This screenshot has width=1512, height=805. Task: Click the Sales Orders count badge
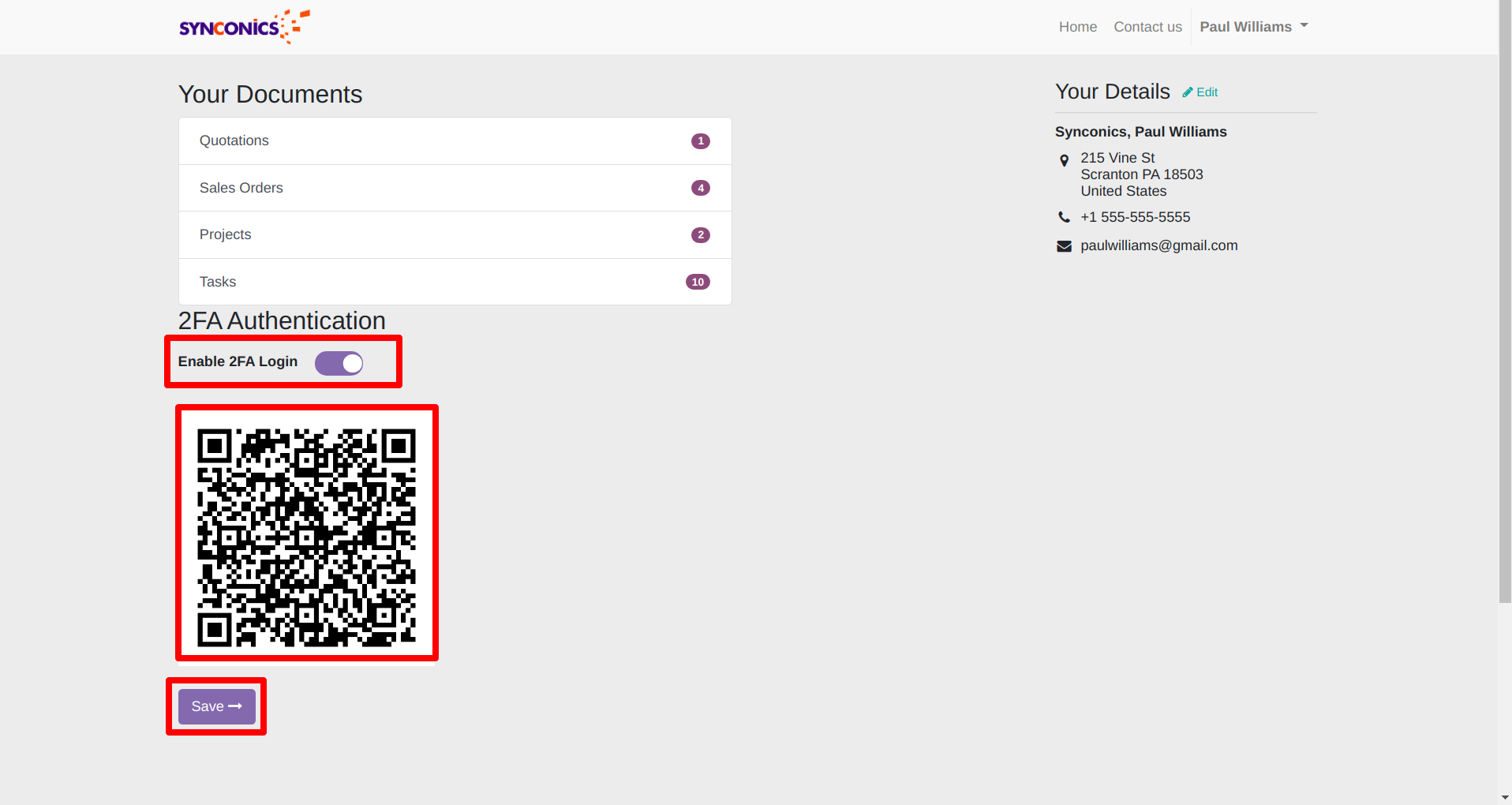(700, 188)
